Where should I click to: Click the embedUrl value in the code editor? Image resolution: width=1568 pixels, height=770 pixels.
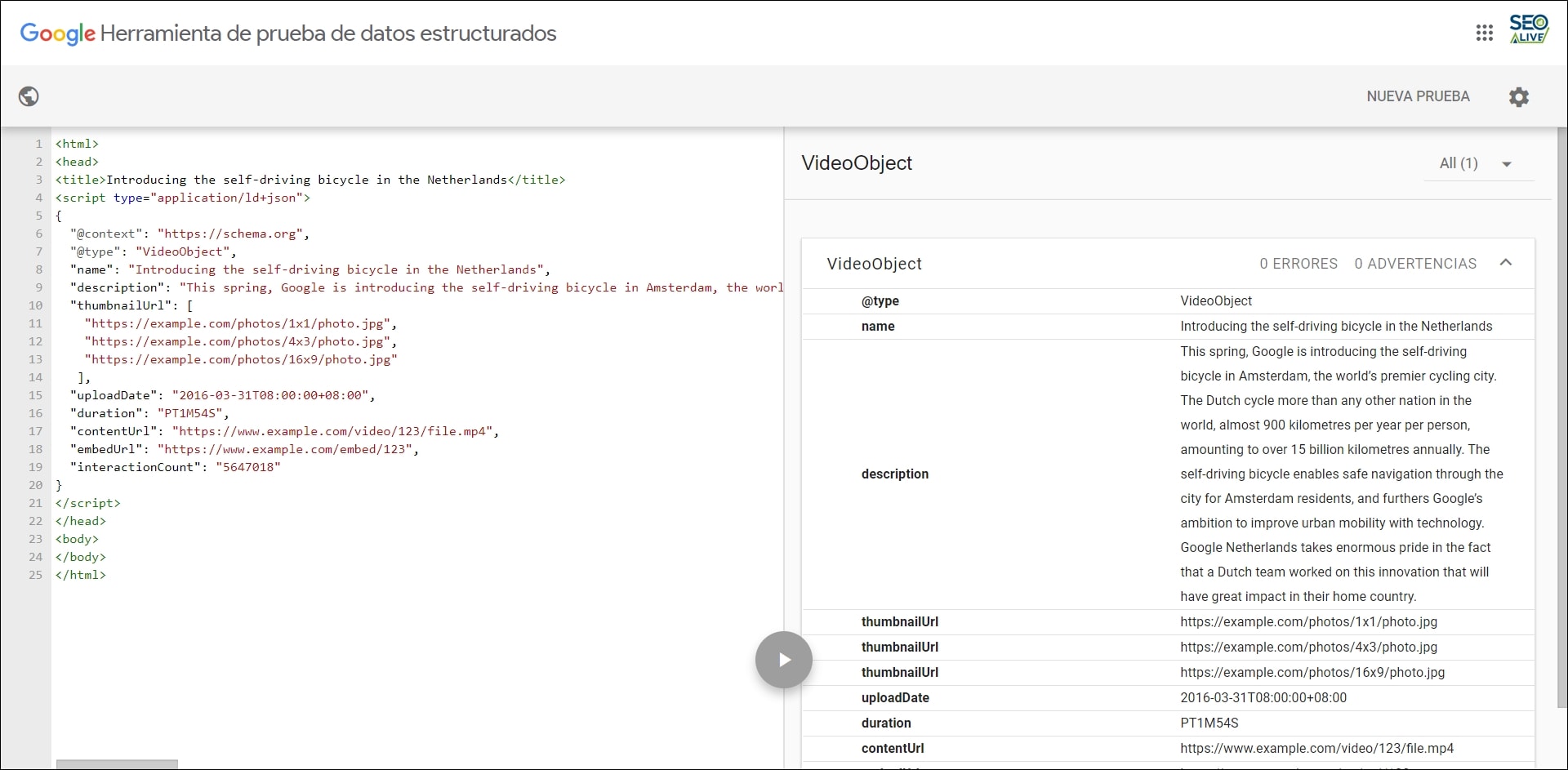coord(287,449)
